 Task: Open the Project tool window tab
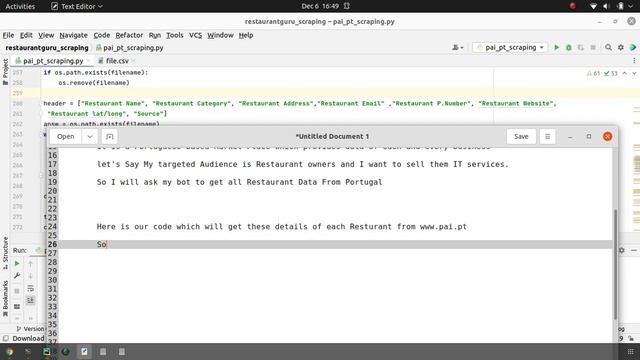[x=5, y=72]
